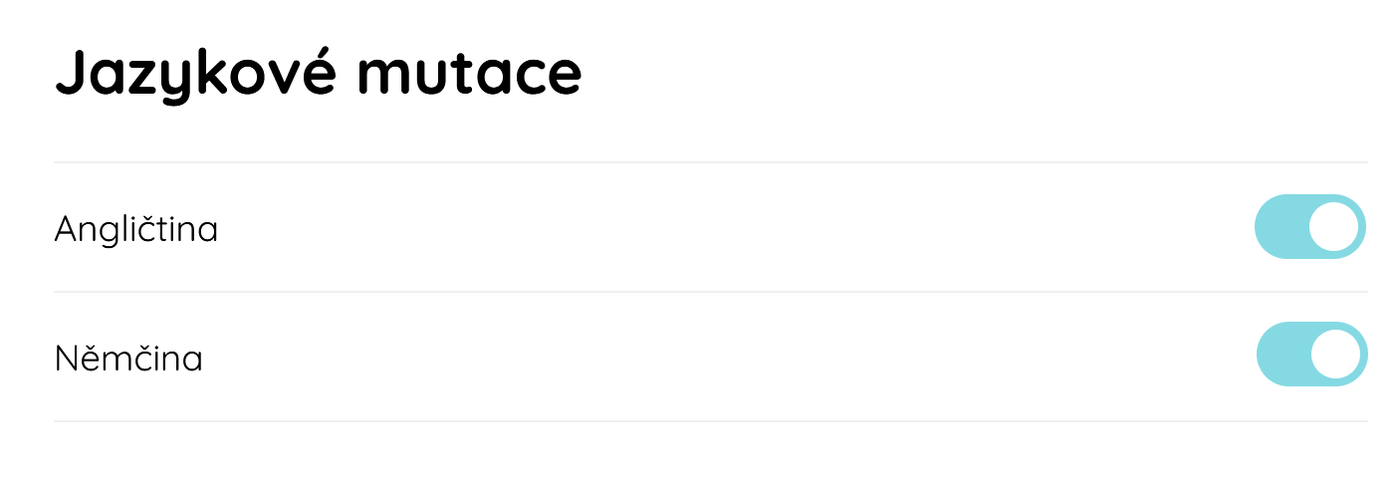This screenshot has width=1400, height=501.
Task: Switch off the second language toggle
Action: pyautogui.click(x=1311, y=354)
